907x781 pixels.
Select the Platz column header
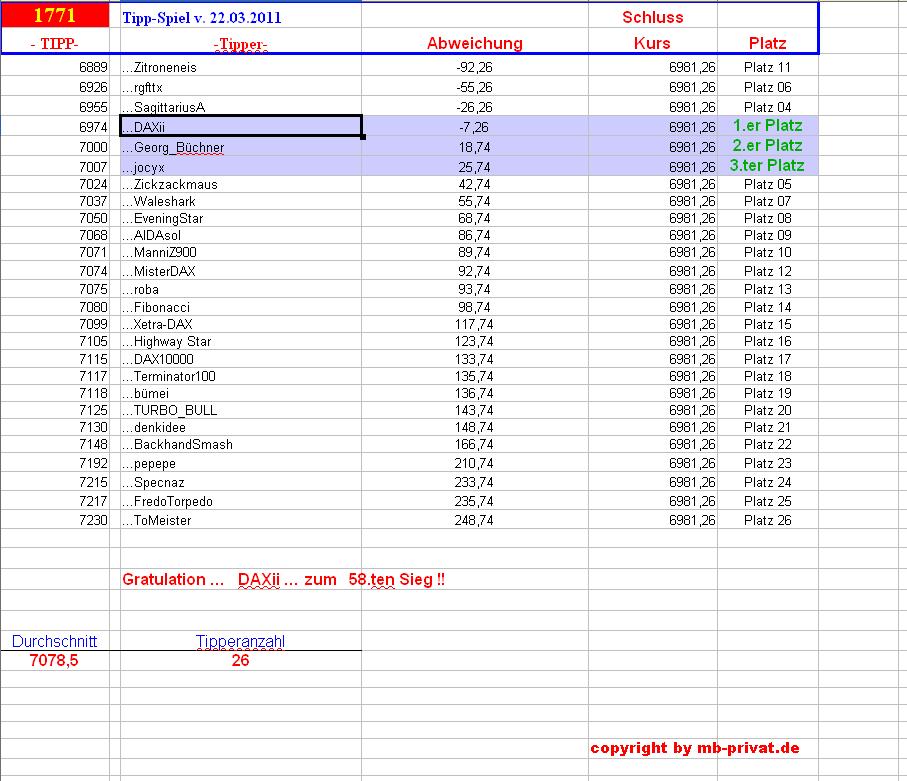point(768,43)
